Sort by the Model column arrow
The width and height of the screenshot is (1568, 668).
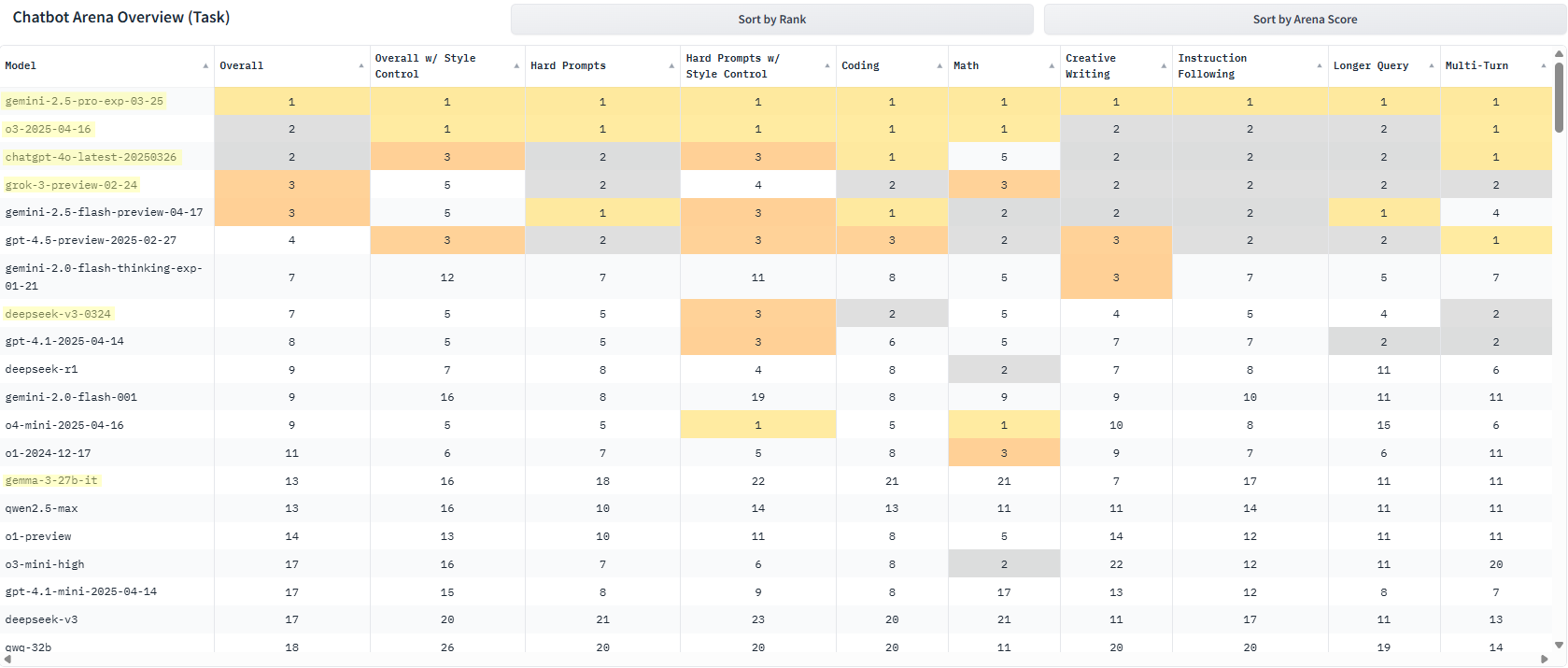click(x=205, y=66)
